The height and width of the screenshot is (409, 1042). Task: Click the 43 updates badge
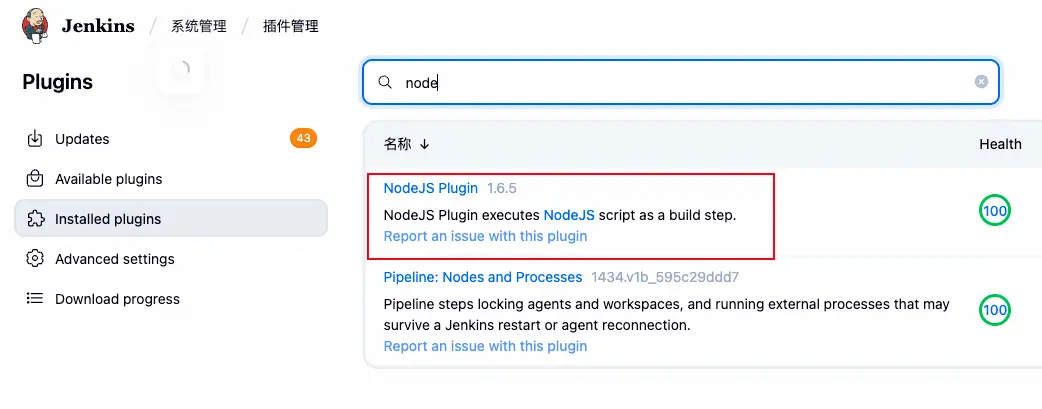[x=303, y=138]
